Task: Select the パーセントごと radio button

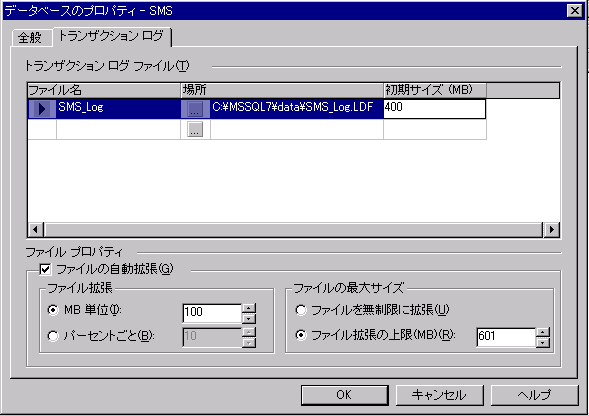Action: [x=53, y=336]
